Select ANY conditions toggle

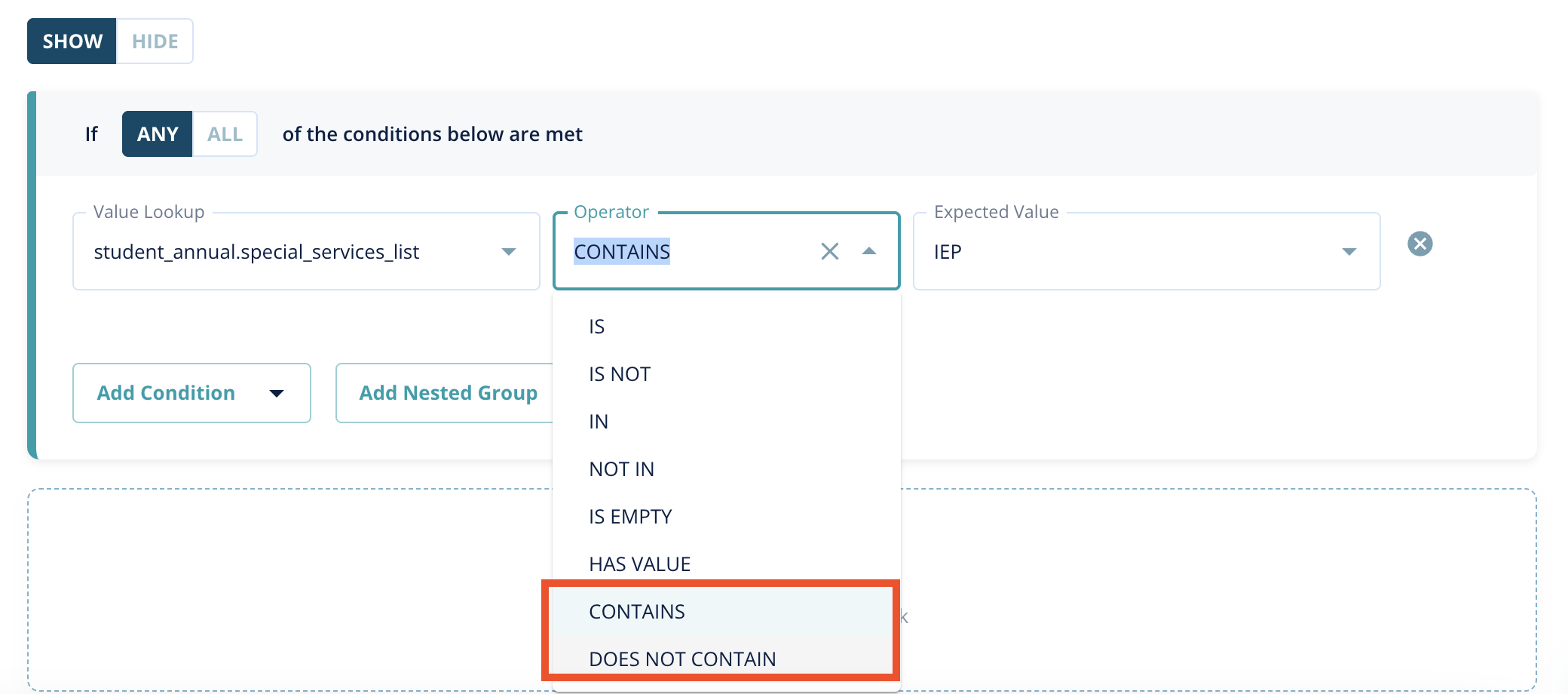click(157, 134)
